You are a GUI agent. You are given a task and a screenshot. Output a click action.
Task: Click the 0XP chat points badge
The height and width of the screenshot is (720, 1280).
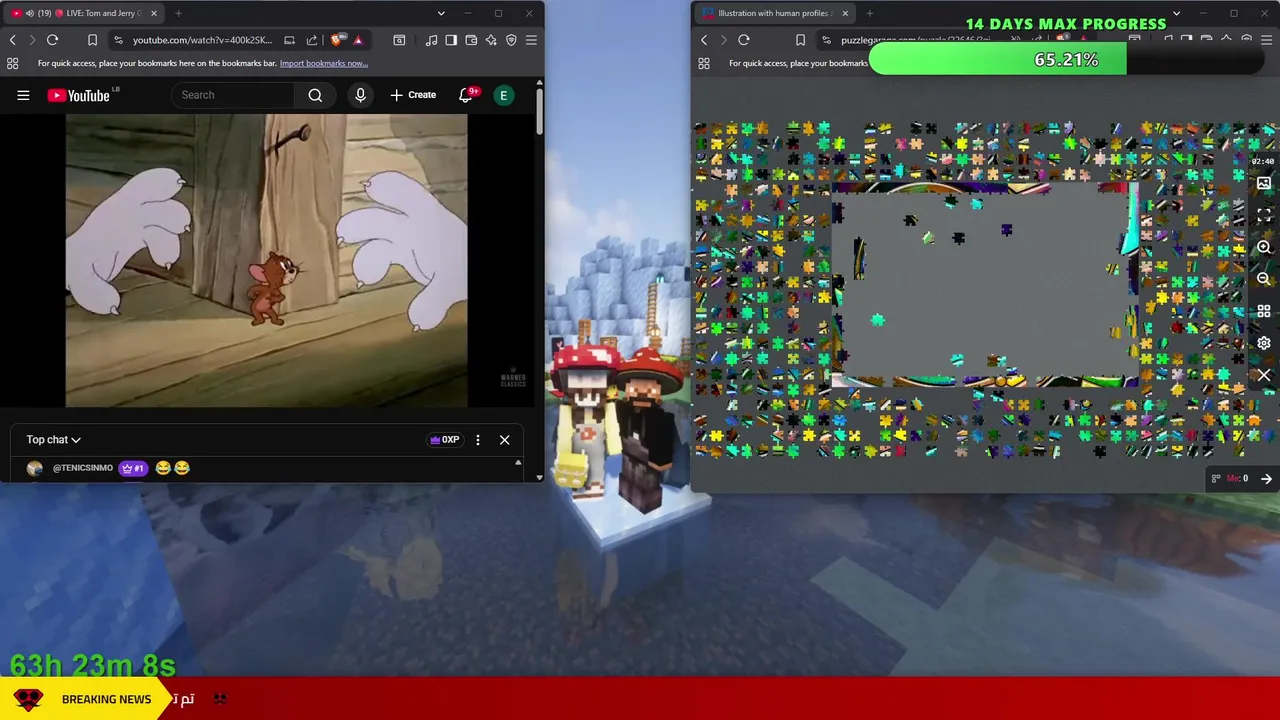445,440
